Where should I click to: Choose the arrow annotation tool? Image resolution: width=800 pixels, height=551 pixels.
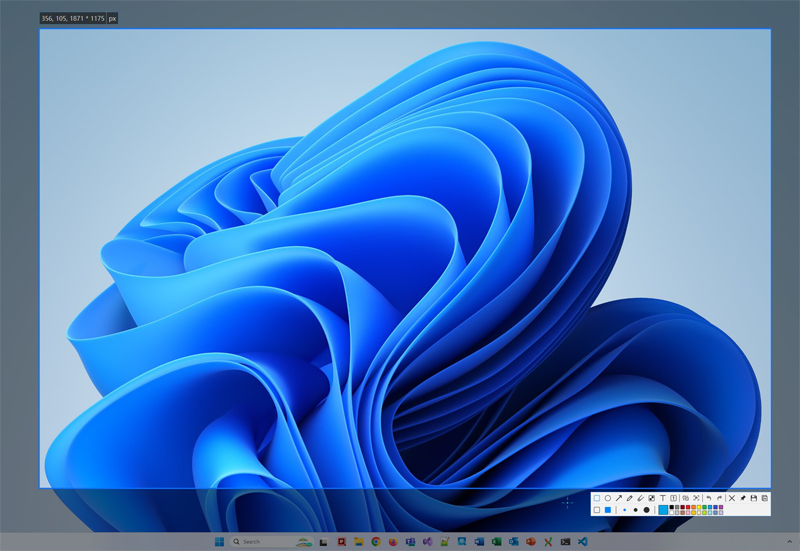pos(619,498)
